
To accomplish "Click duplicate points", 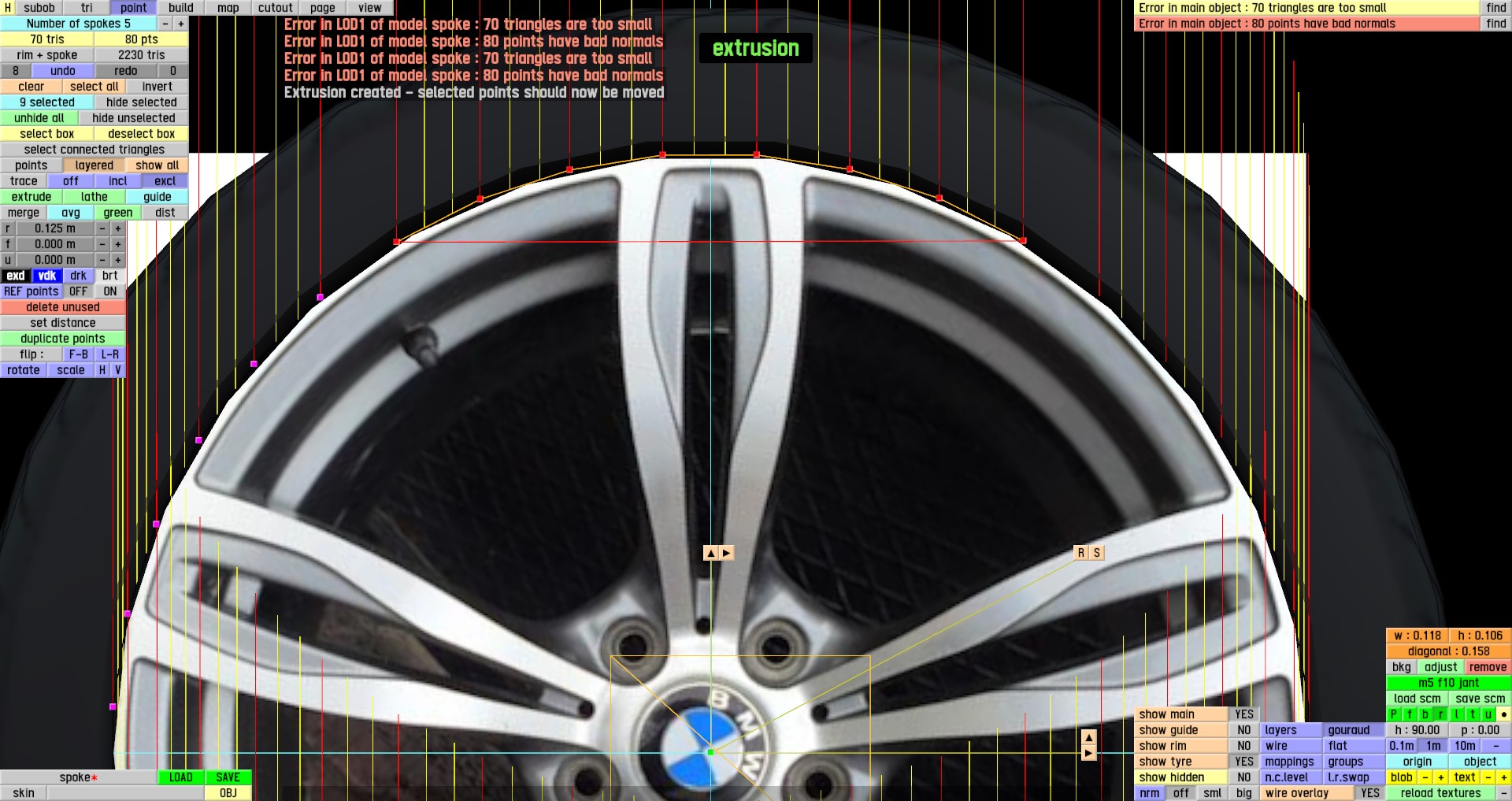I will 63,339.
